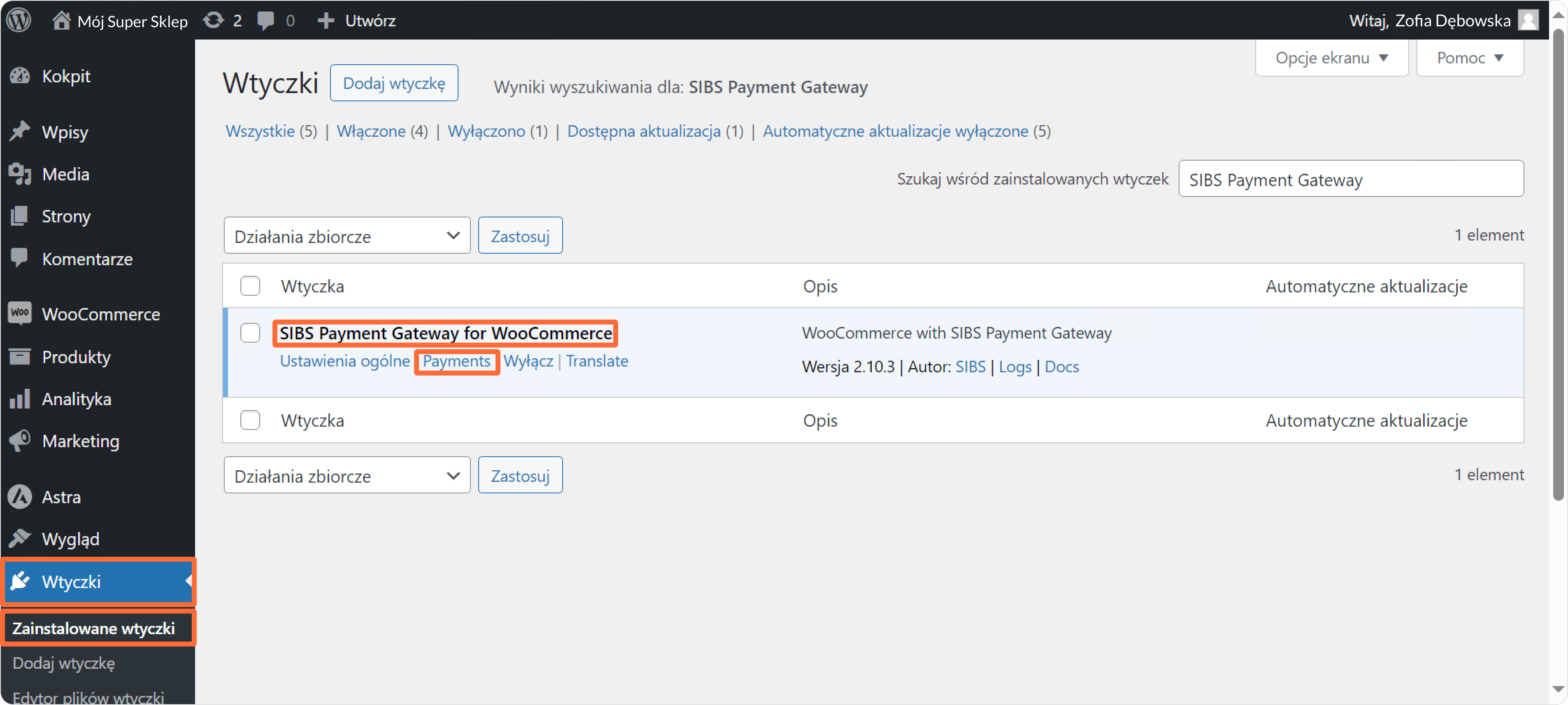The width and height of the screenshot is (1568, 705).
Task: Click the WordPress logo icon
Action: pos(19,20)
